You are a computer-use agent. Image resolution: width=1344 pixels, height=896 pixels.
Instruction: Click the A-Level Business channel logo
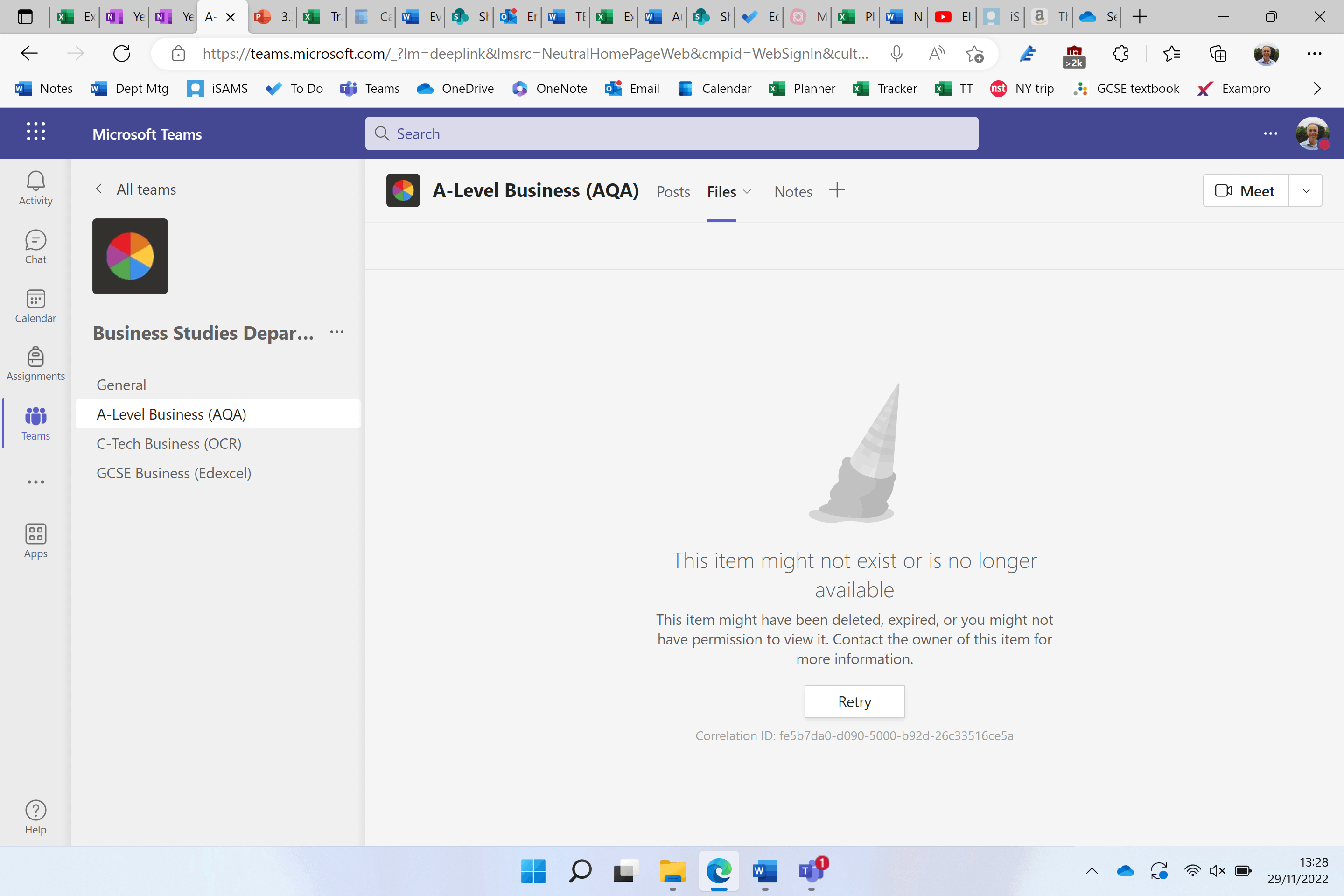pos(403,190)
